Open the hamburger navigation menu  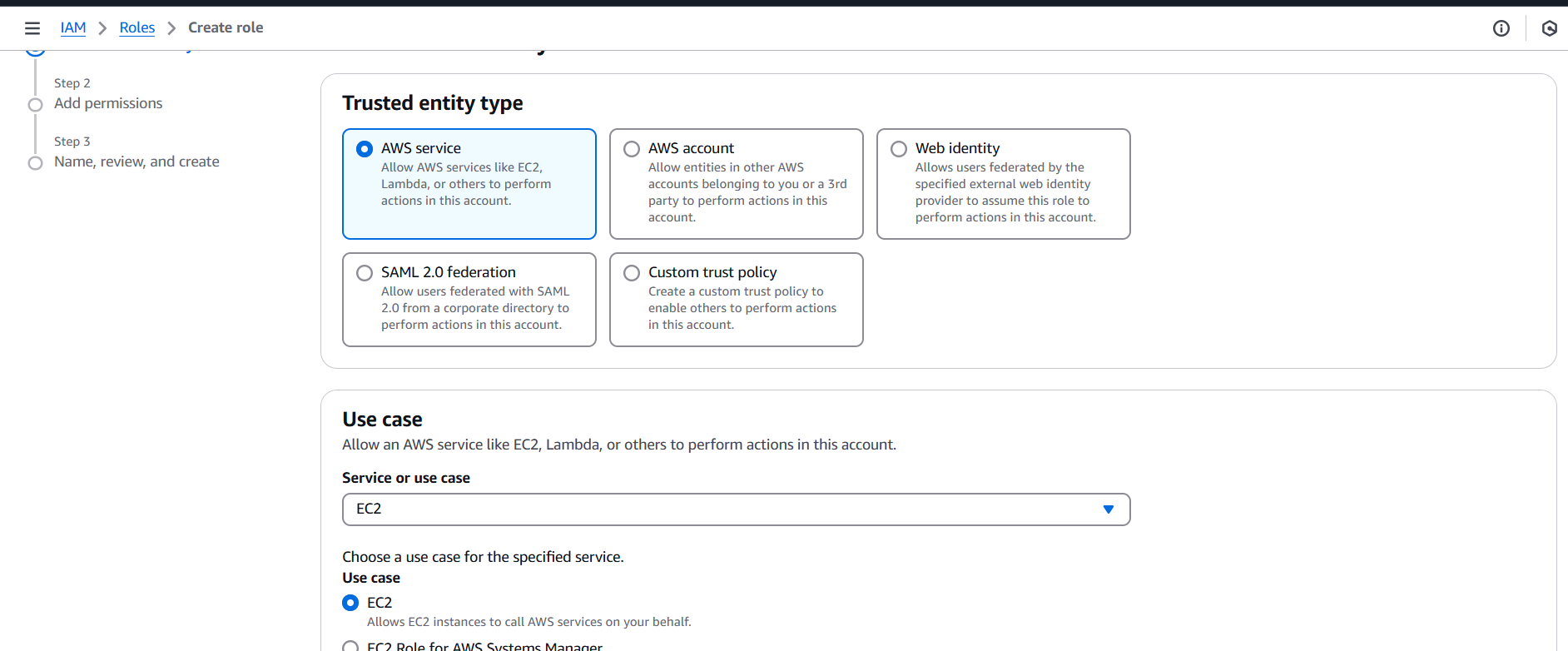click(x=32, y=28)
